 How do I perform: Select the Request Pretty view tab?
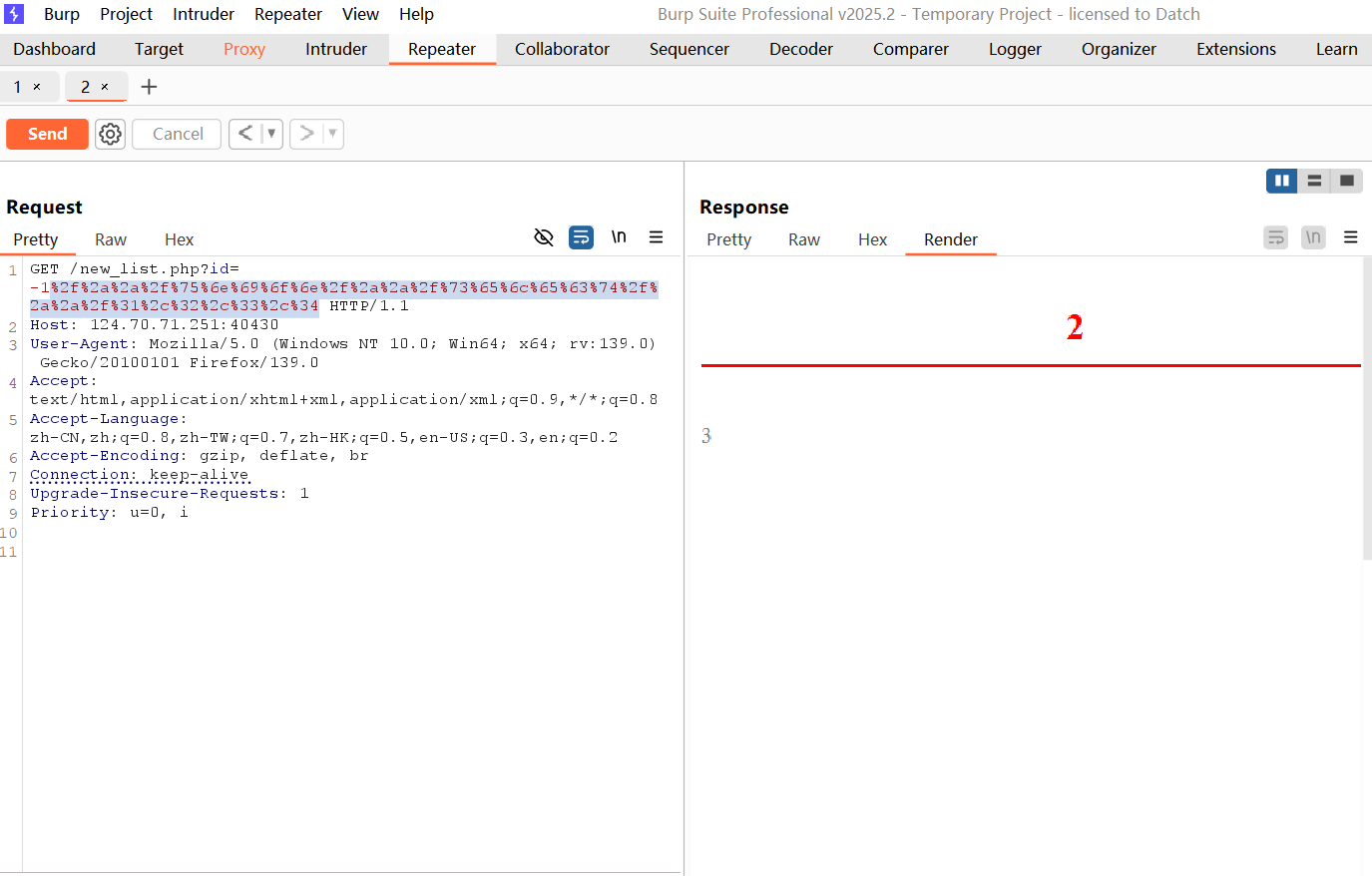(36, 239)
